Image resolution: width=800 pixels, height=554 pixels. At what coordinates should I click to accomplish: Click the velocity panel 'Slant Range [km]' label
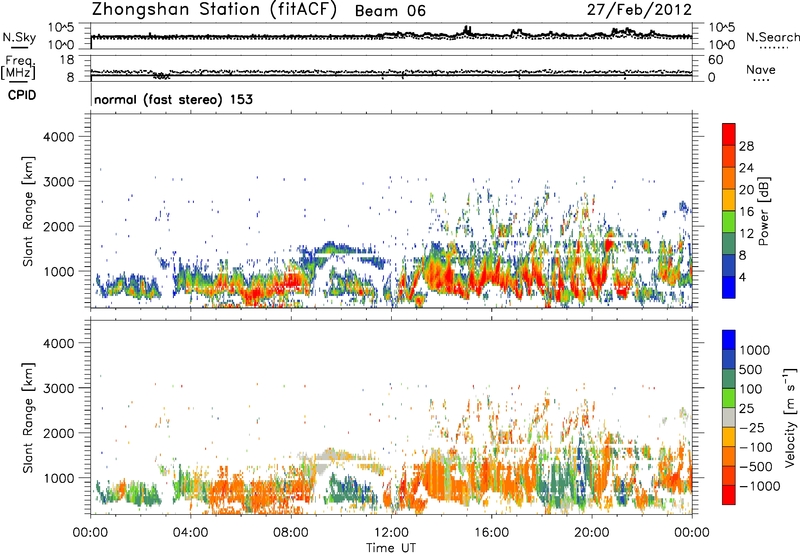[28, 417]
